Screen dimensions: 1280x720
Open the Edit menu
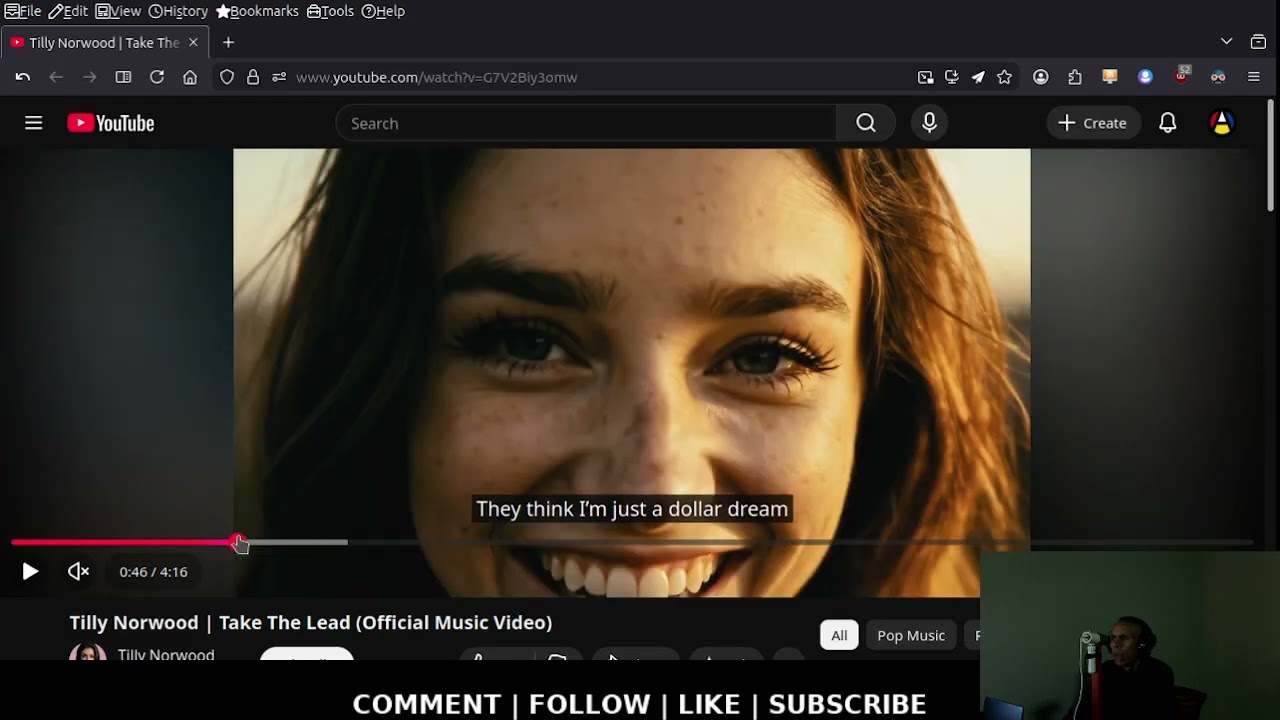pos(68,11)
